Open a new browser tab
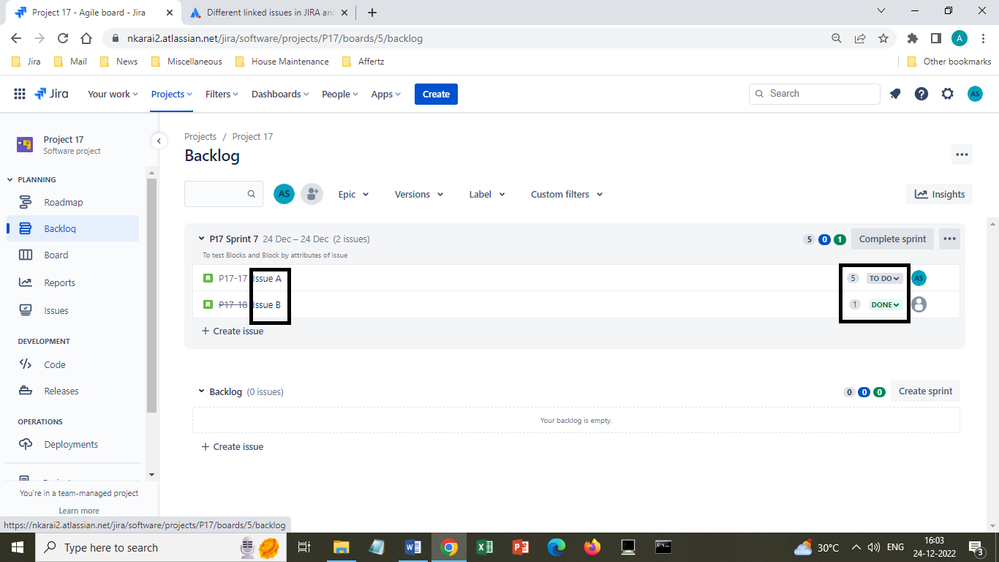The width and height of the screenshot is (999, 562). (372, 12)
